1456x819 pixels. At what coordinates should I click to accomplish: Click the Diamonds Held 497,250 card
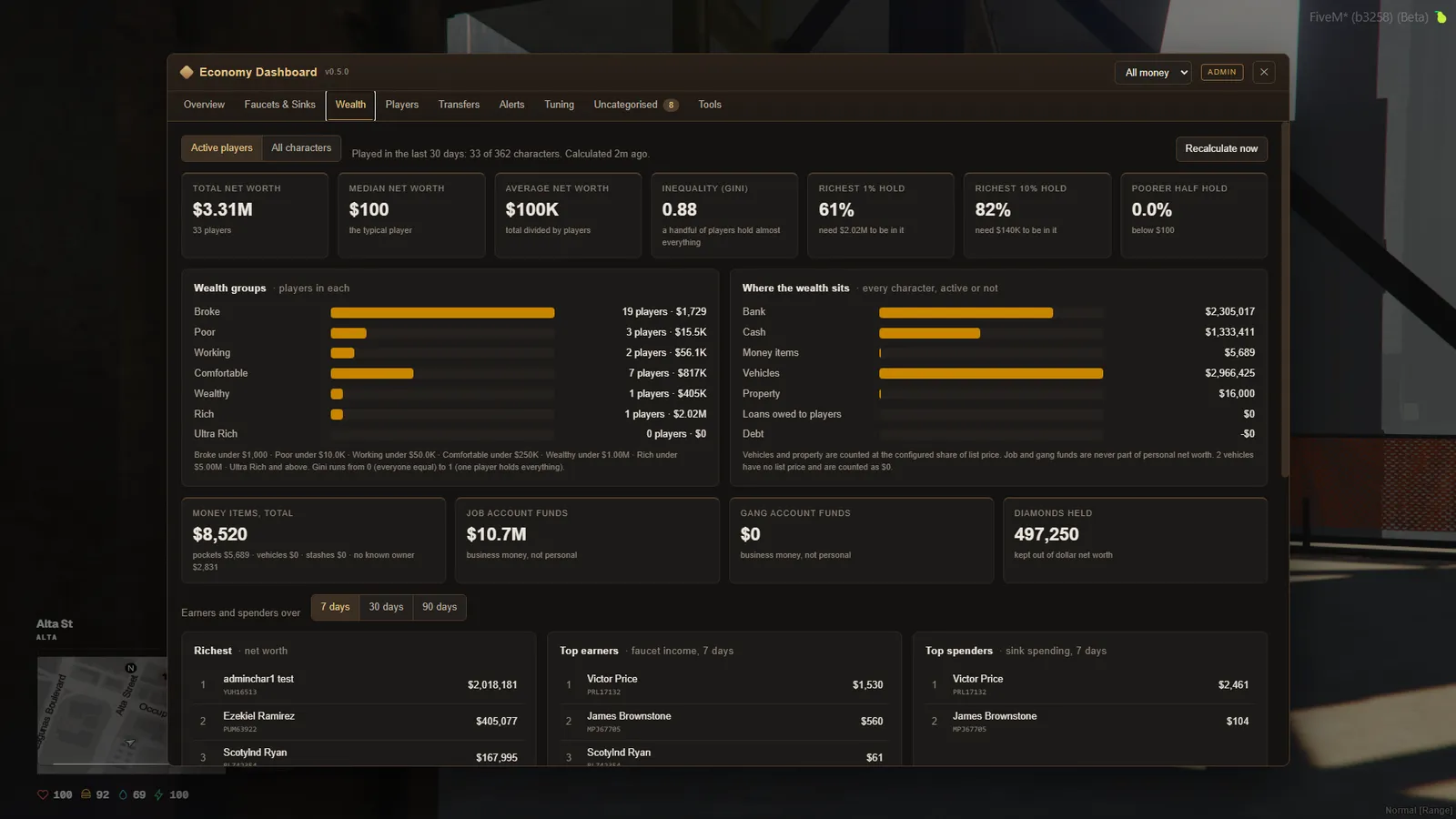(1135, 540)
